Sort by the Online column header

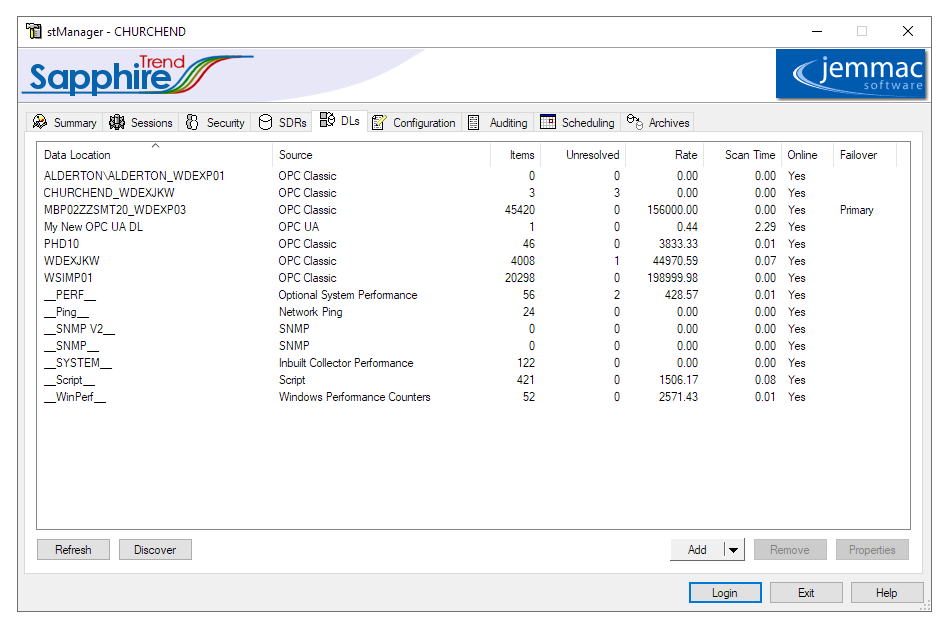click(808, 155)
